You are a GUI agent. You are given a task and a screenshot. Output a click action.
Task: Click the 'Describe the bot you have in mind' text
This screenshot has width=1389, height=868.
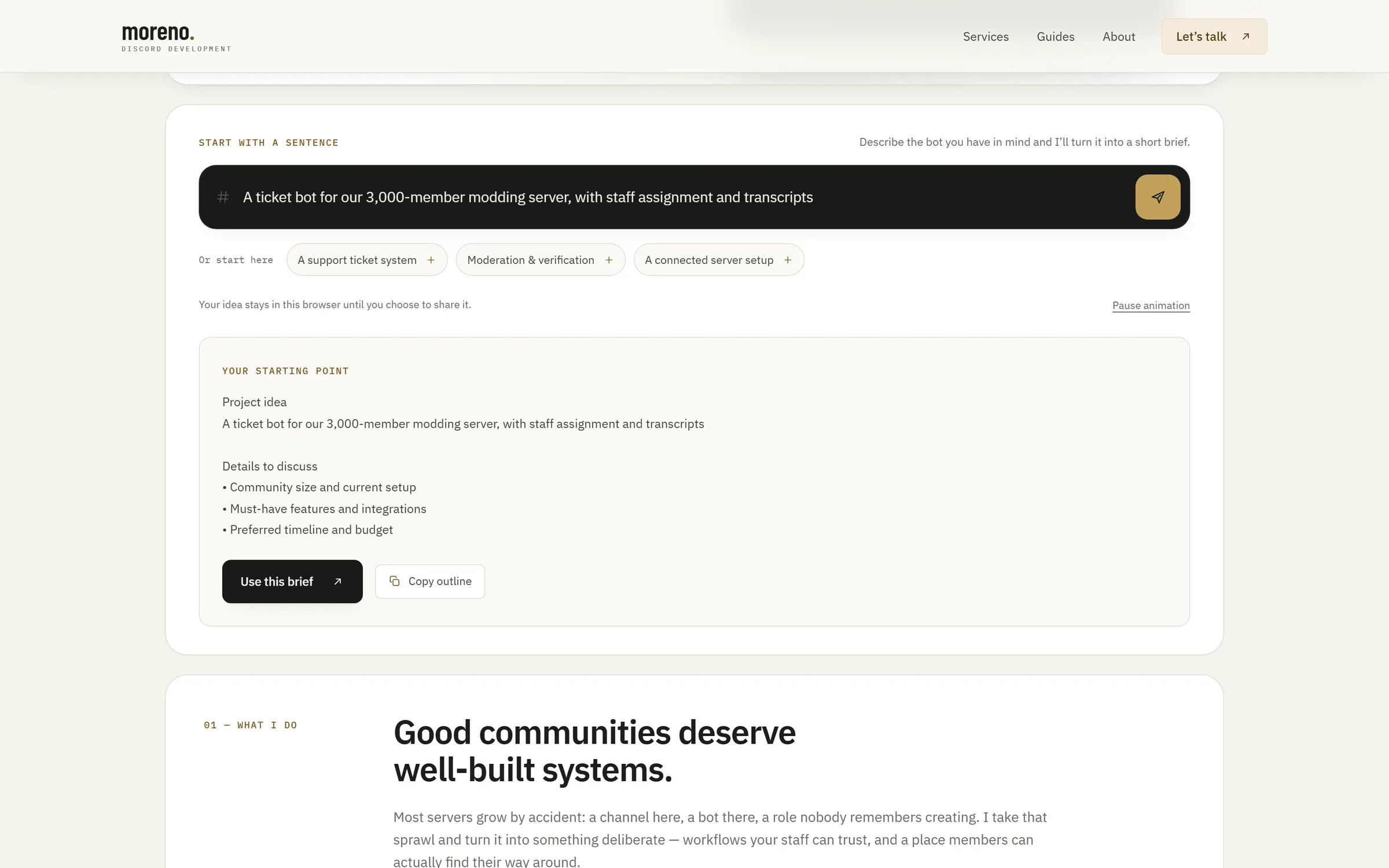point(1024,142)
